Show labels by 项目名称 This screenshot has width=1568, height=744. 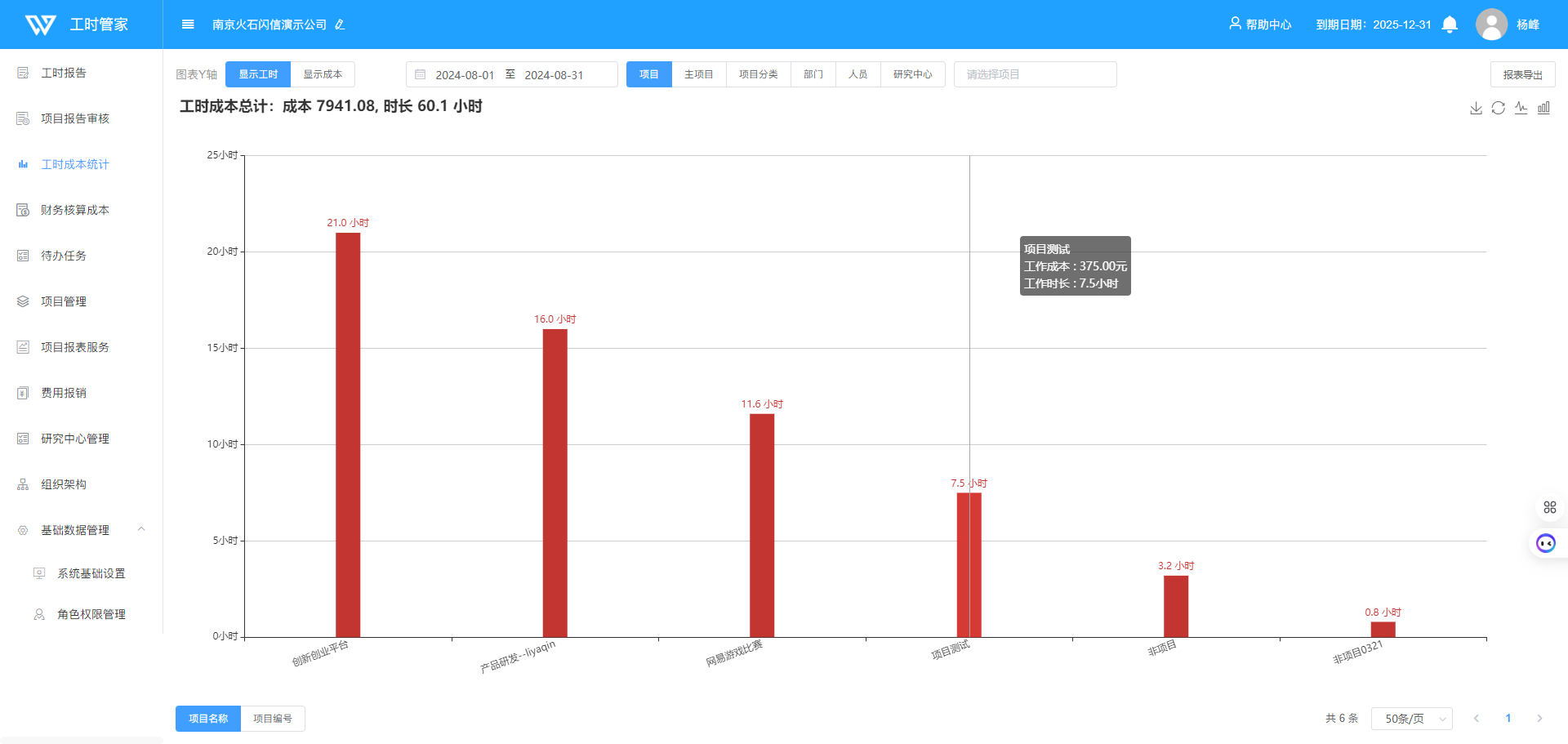(x=208, y=719)
